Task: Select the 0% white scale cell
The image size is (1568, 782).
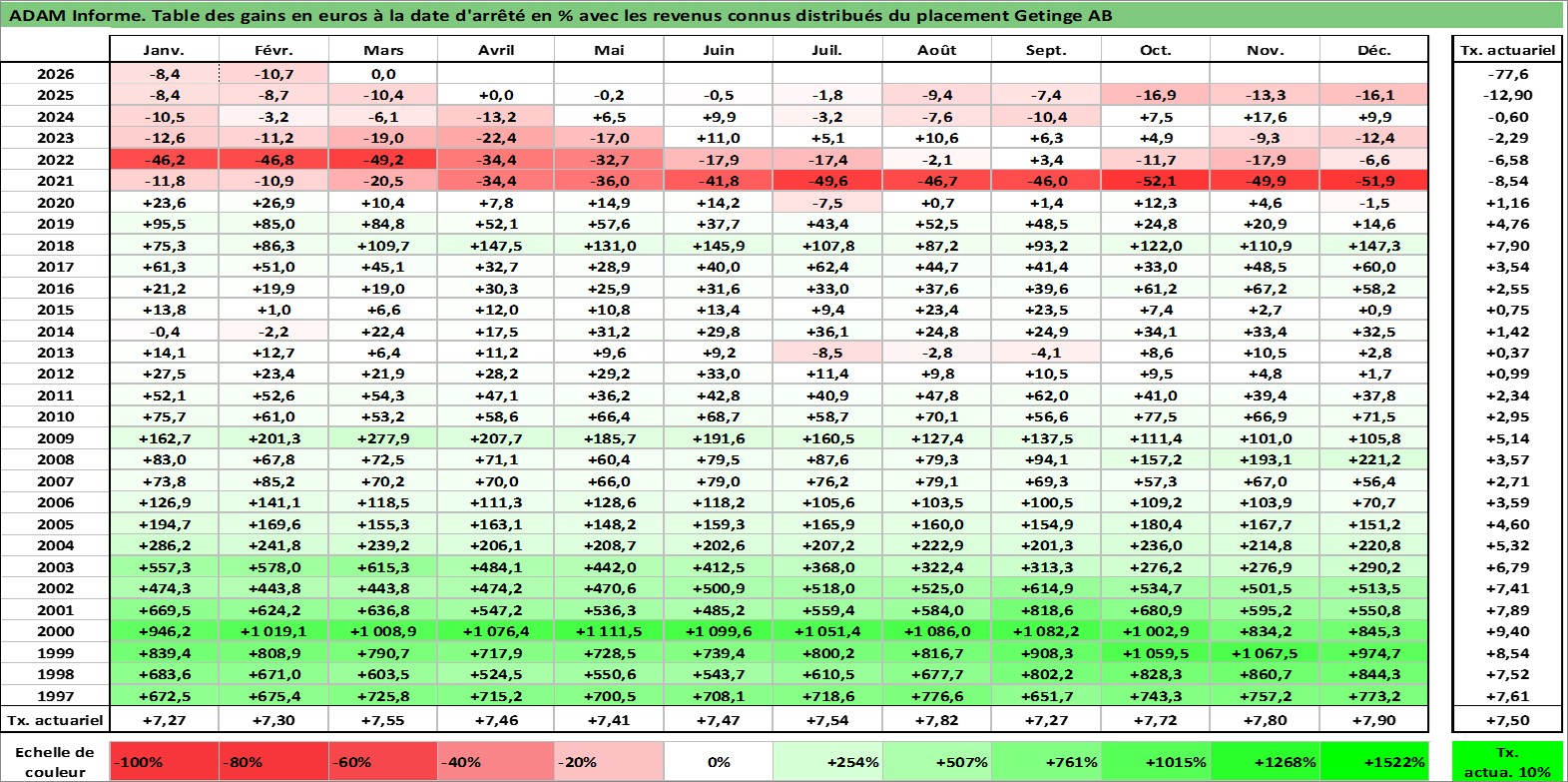Action: (719, 762)
